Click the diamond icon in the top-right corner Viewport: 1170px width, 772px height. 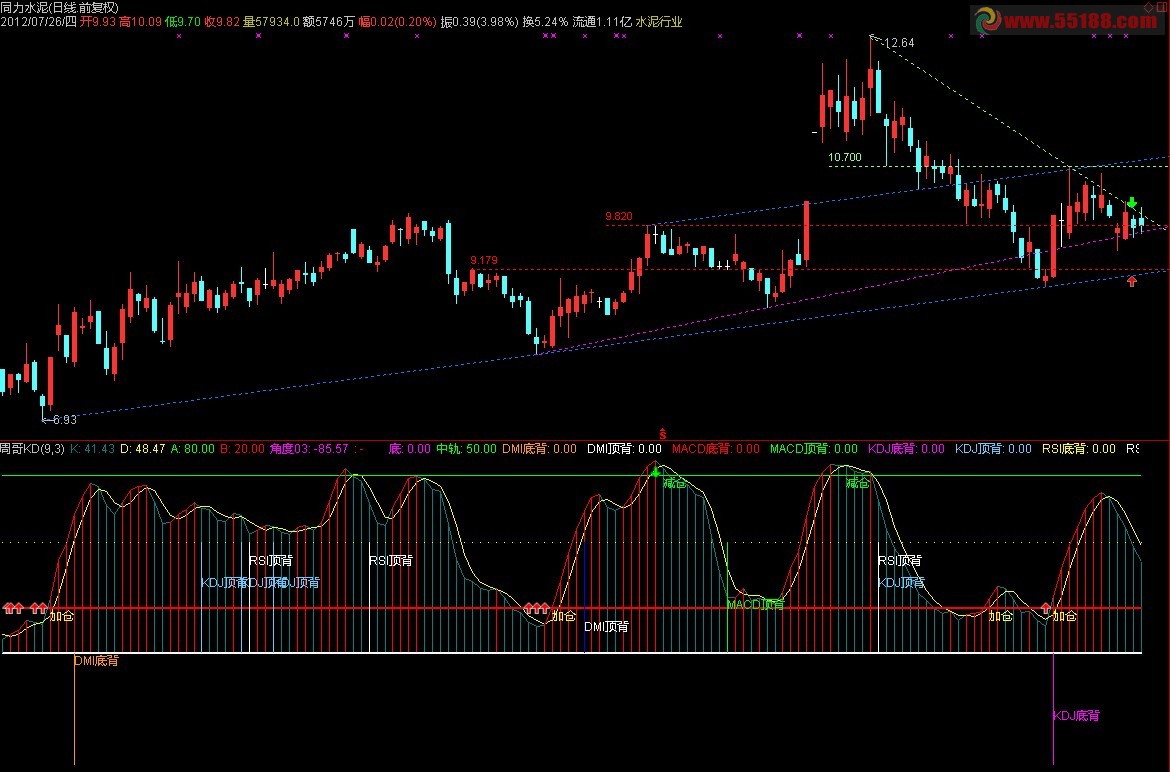pyautogui.click(x=1148, y=7)
